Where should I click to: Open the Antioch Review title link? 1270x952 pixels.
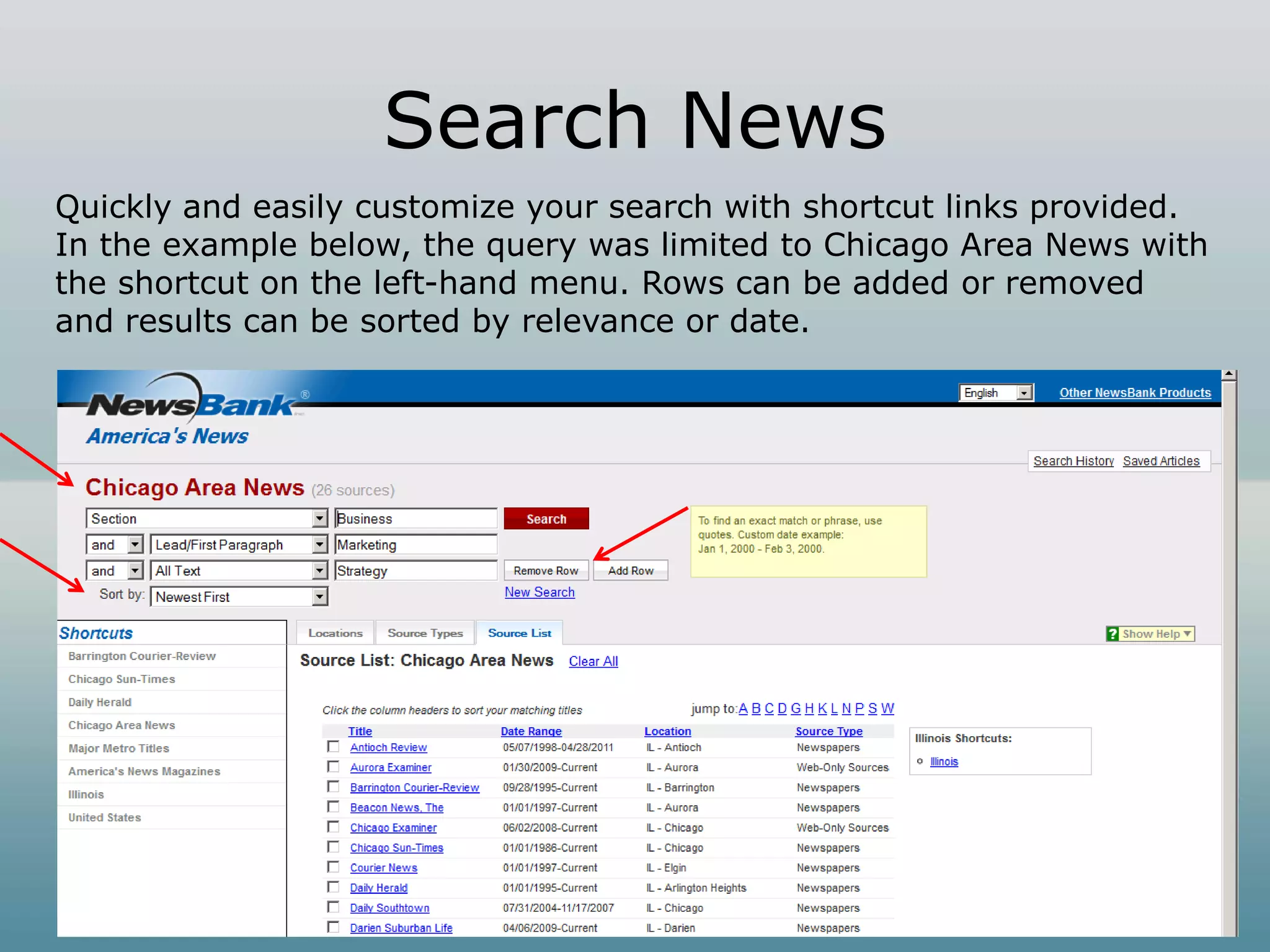(388, 747)
